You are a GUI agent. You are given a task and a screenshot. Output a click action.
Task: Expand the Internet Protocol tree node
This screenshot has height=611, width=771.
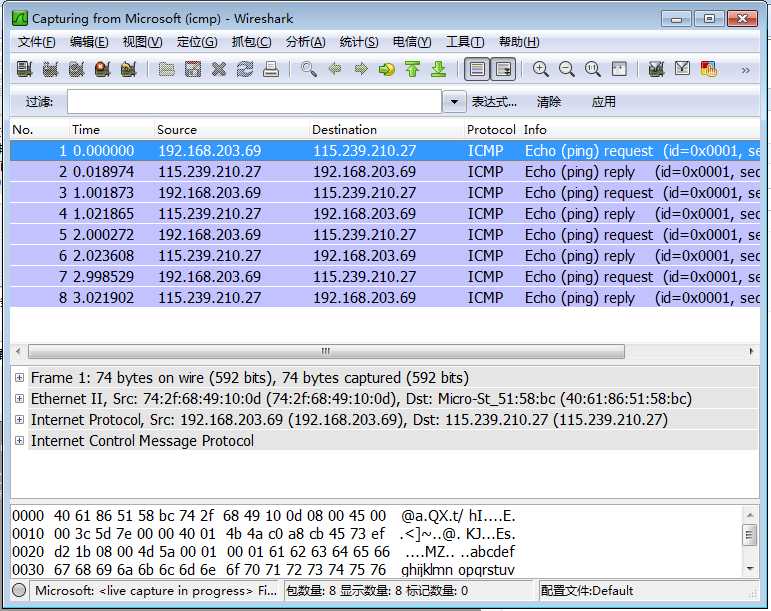(x=19, y=420)
